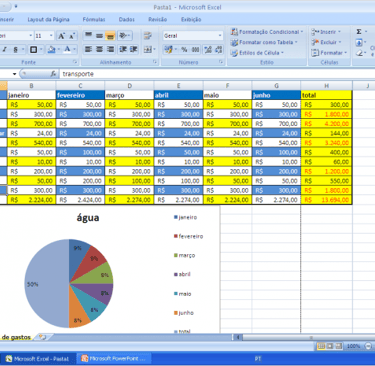Toggle italic formatting
This screenshot has height=366, width=375.
pos(5,50)
